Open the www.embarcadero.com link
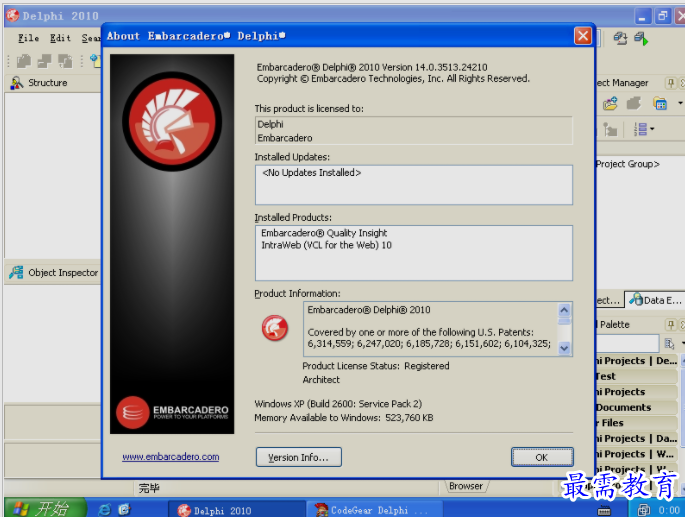This screenshot has width=685, height=517. click(170, 457)
